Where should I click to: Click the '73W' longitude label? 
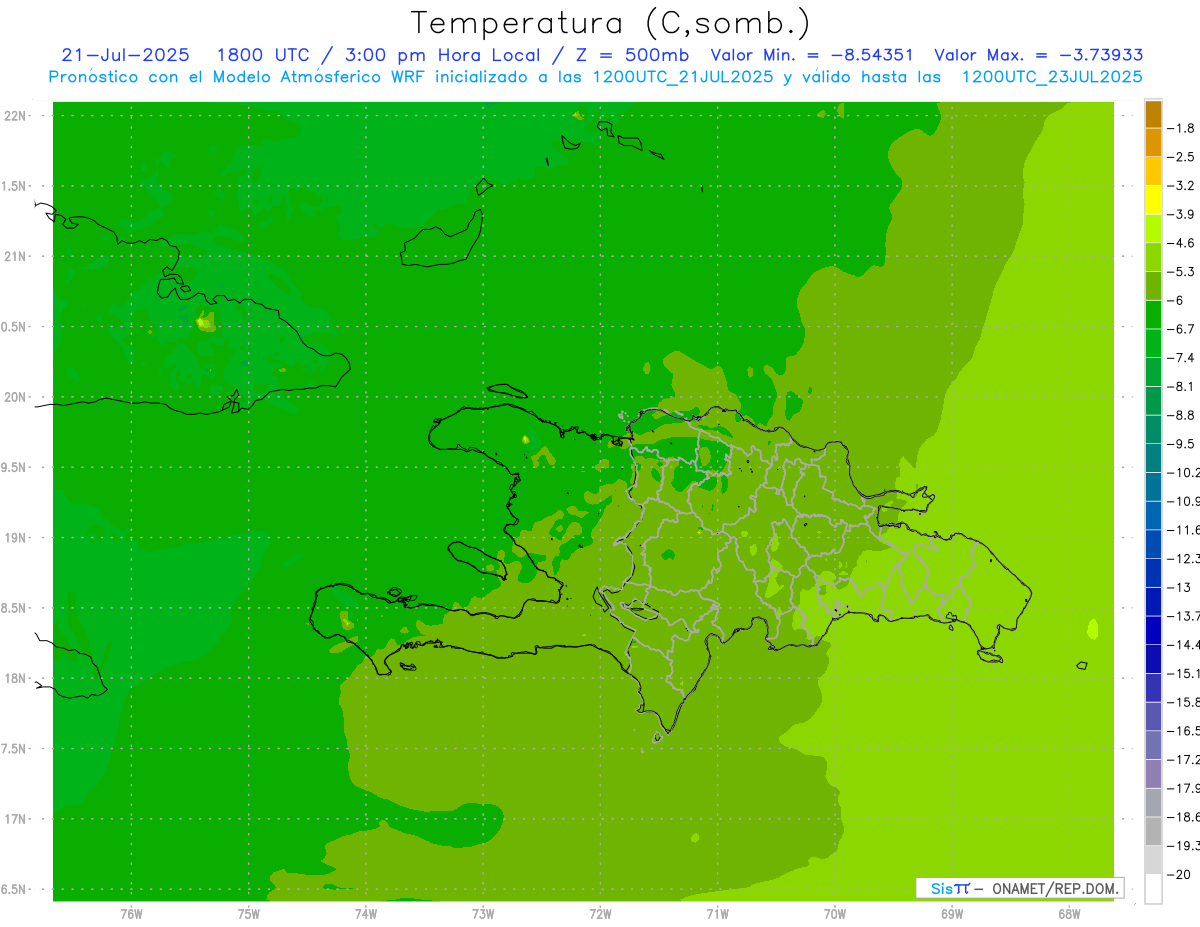(x=483, y=914)
